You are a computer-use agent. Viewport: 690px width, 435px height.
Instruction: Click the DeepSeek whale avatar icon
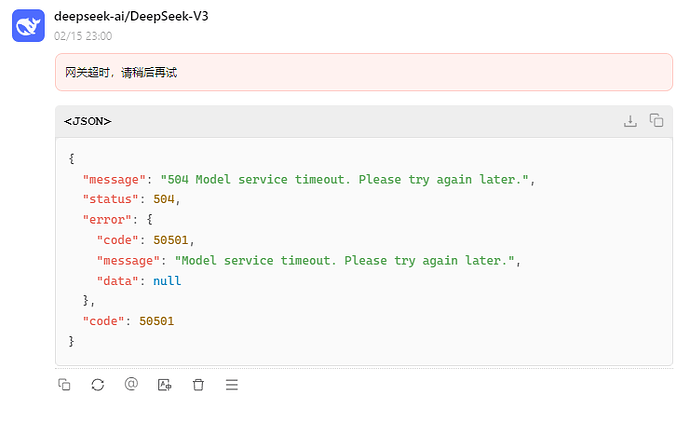(28, 26)
